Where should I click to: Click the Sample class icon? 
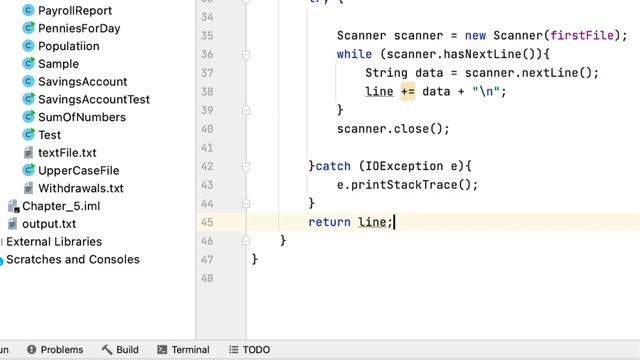[28, 64]
